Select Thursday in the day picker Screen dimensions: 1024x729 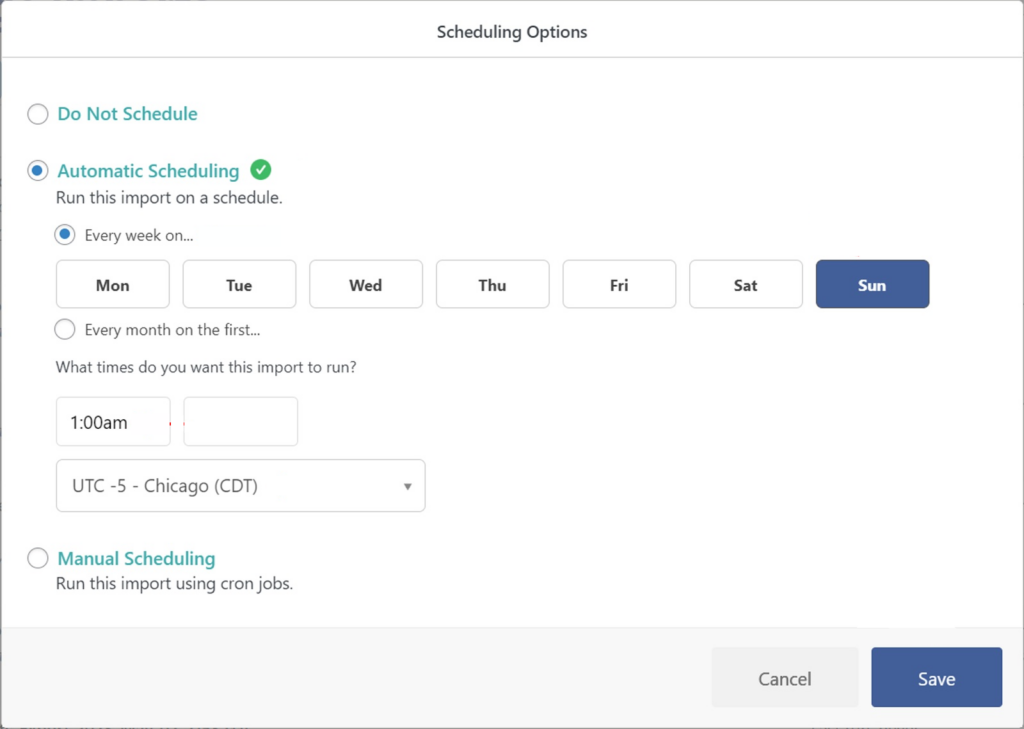pyautogui.click(x=492, y=284)
